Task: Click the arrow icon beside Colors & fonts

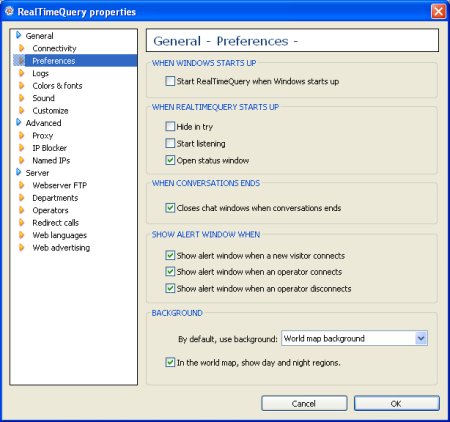Action: 21,86
